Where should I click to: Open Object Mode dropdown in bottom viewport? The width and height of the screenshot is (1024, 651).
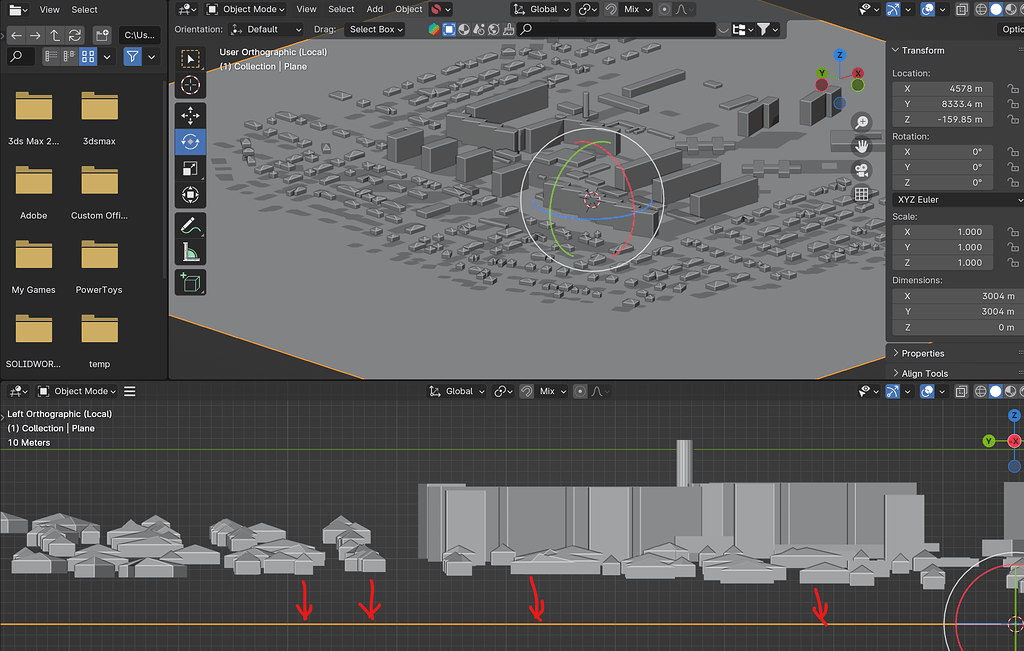(77, 391)
